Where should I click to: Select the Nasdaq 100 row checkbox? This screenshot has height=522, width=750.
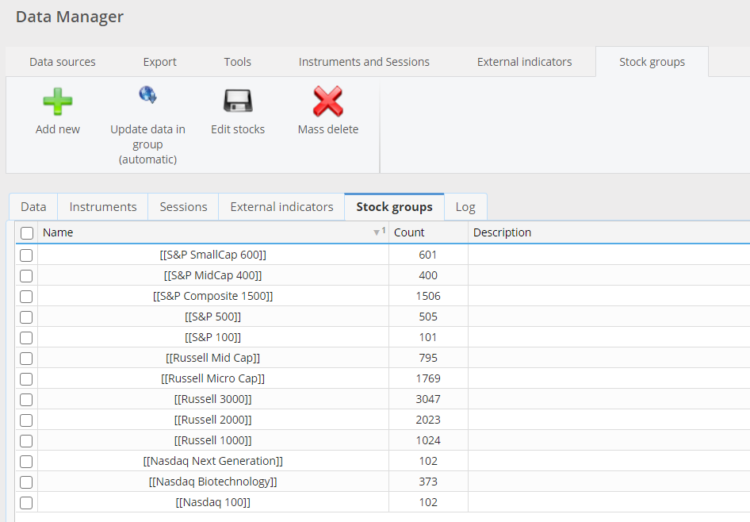click(26, 502)
